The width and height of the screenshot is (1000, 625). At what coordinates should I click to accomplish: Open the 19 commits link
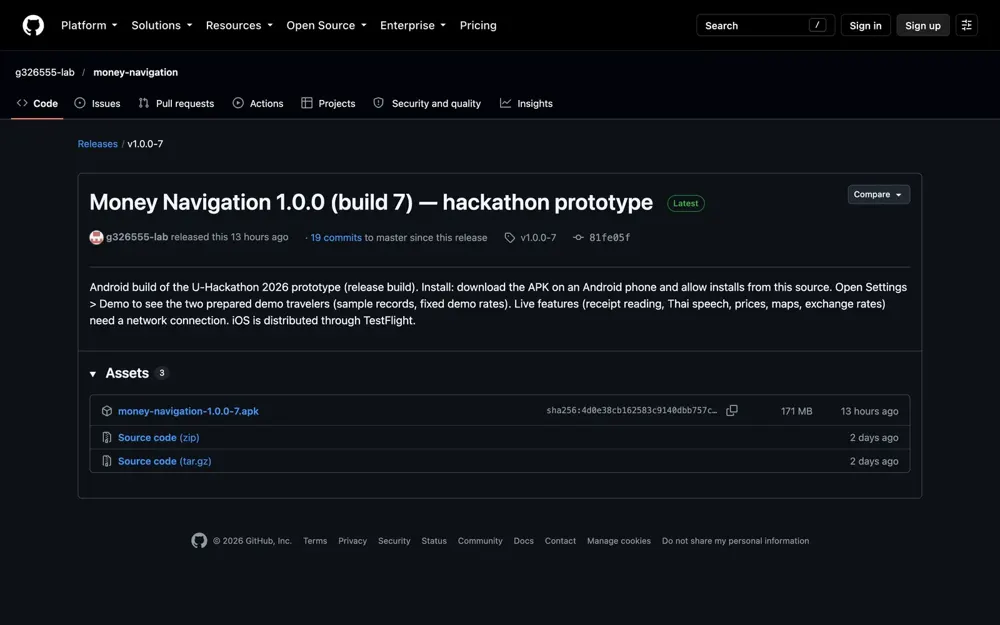[x=336, y=237]
